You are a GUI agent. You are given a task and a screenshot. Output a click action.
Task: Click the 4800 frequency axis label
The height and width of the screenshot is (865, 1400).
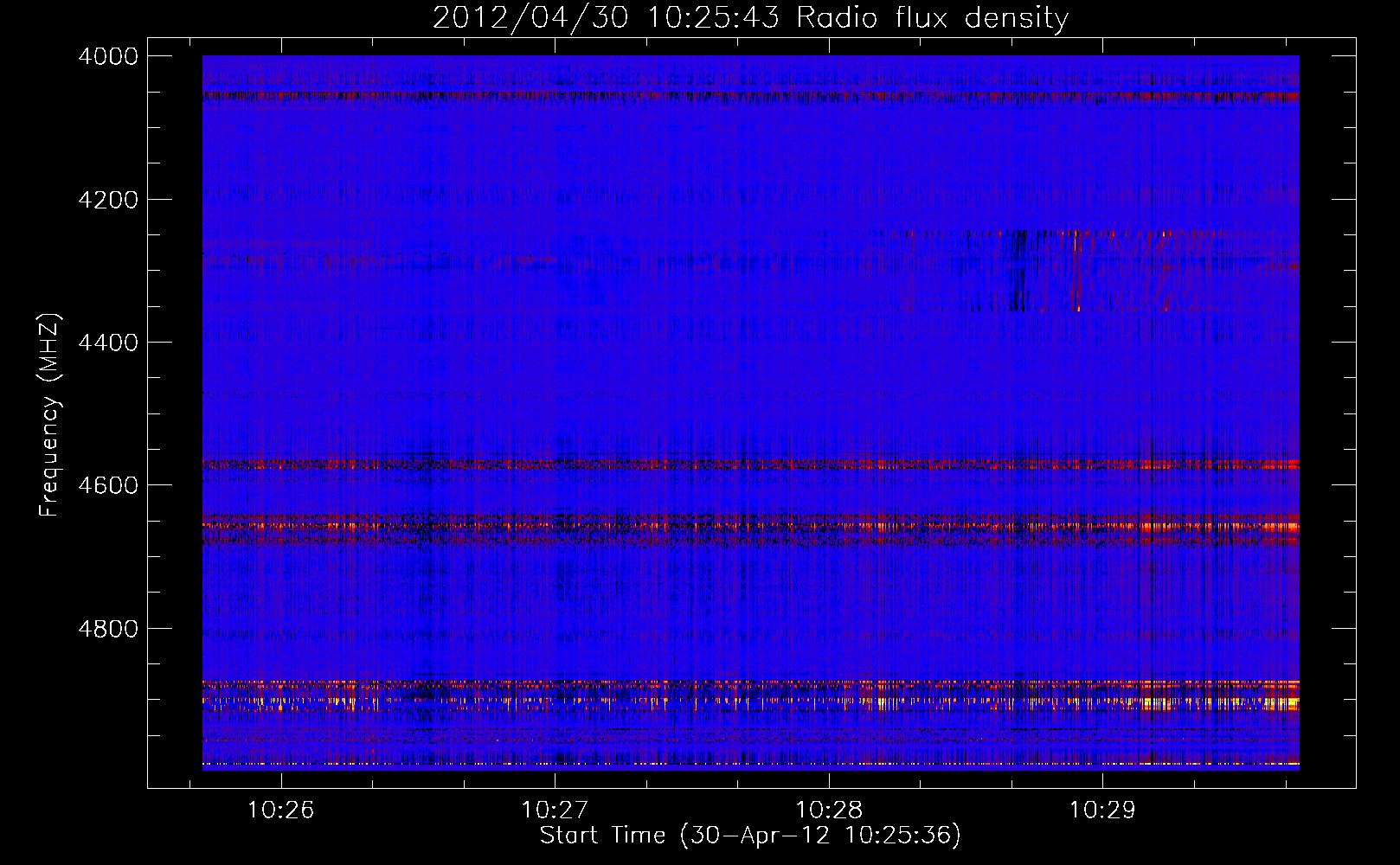[108, 628]
